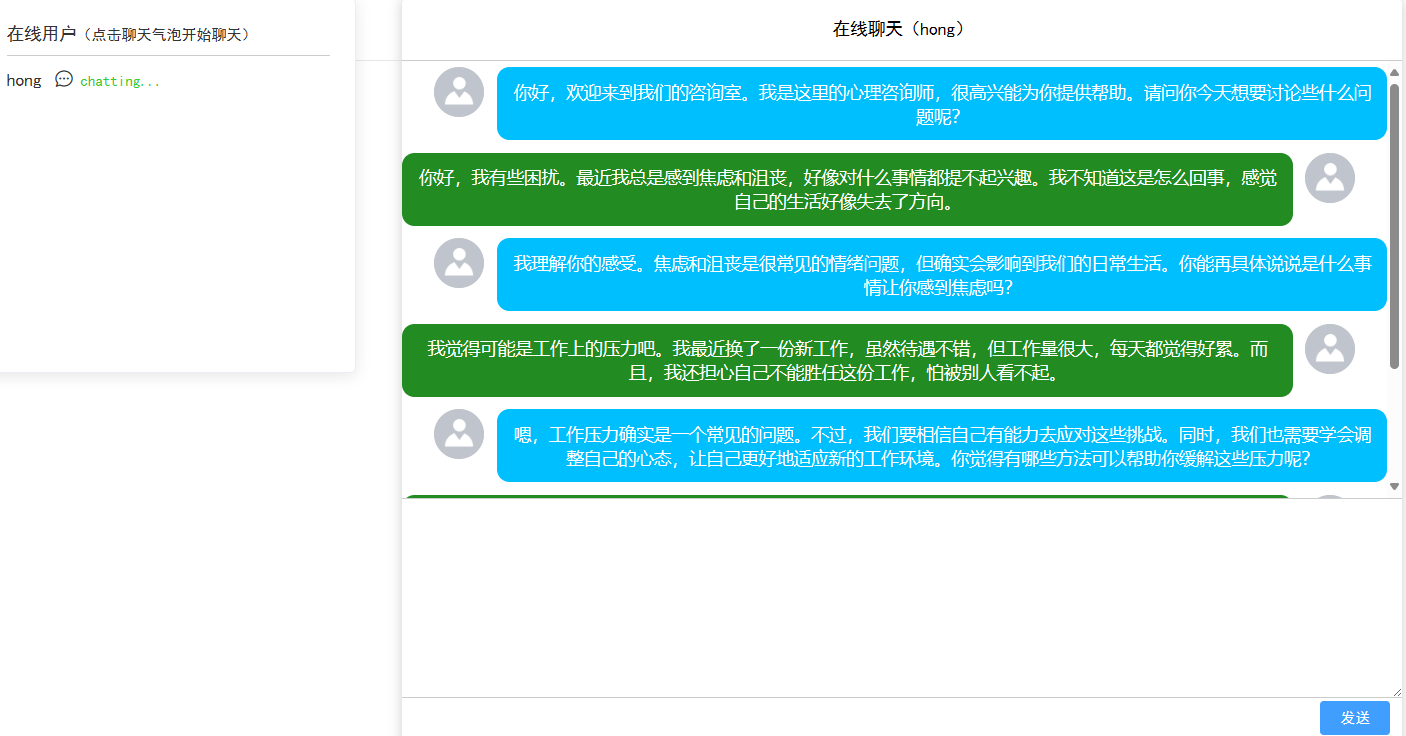Viewport: 1406px width, 736px height.
Task: Click the chat scrollbar down arrow
Action: (x=1395, y=486)
